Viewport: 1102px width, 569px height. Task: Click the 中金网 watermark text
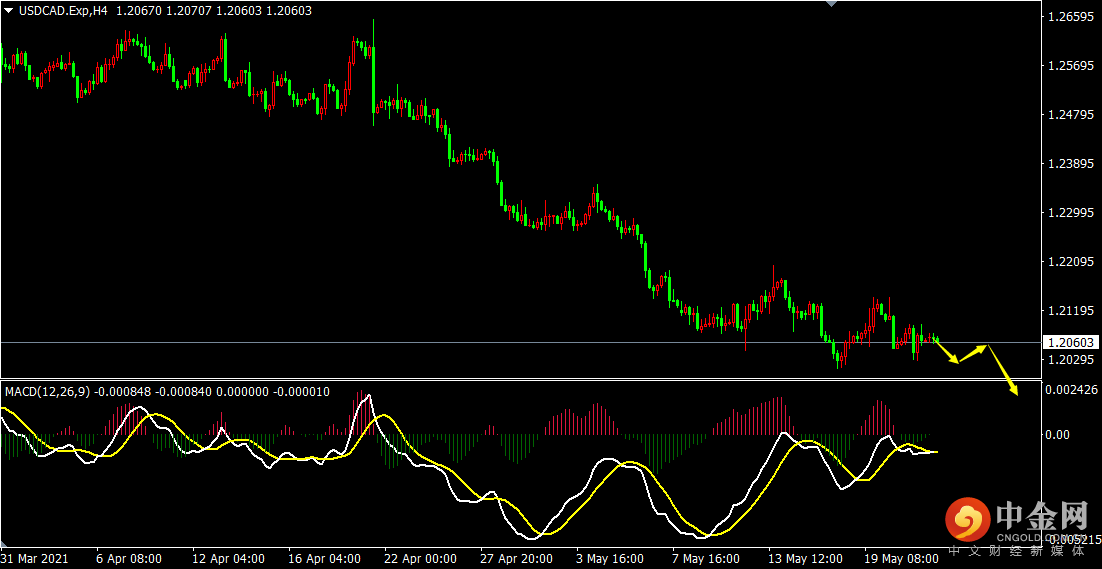[x=1042, y=518]
